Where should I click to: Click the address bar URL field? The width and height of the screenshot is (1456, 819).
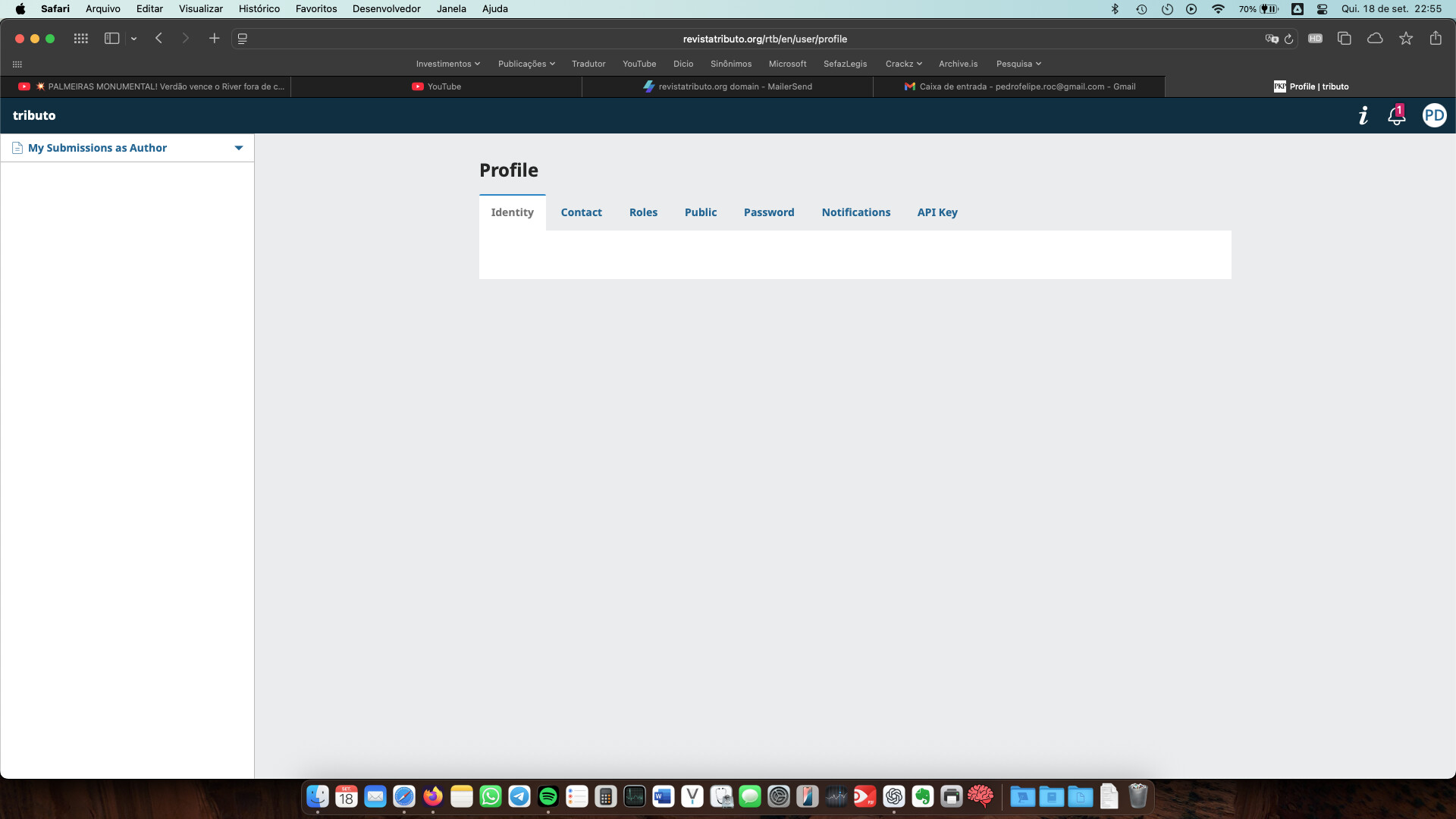(x=764, y=39)
